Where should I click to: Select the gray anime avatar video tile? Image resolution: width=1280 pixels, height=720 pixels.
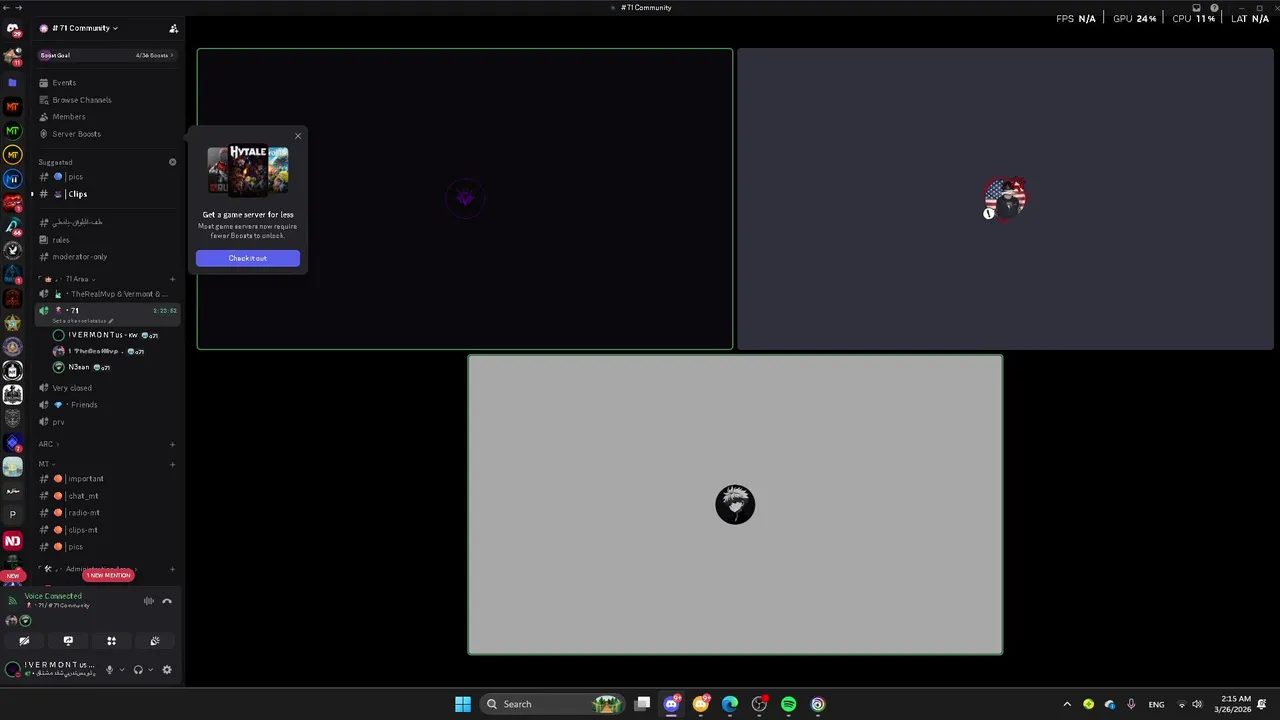pyautogui.click(x=735, y=505)
